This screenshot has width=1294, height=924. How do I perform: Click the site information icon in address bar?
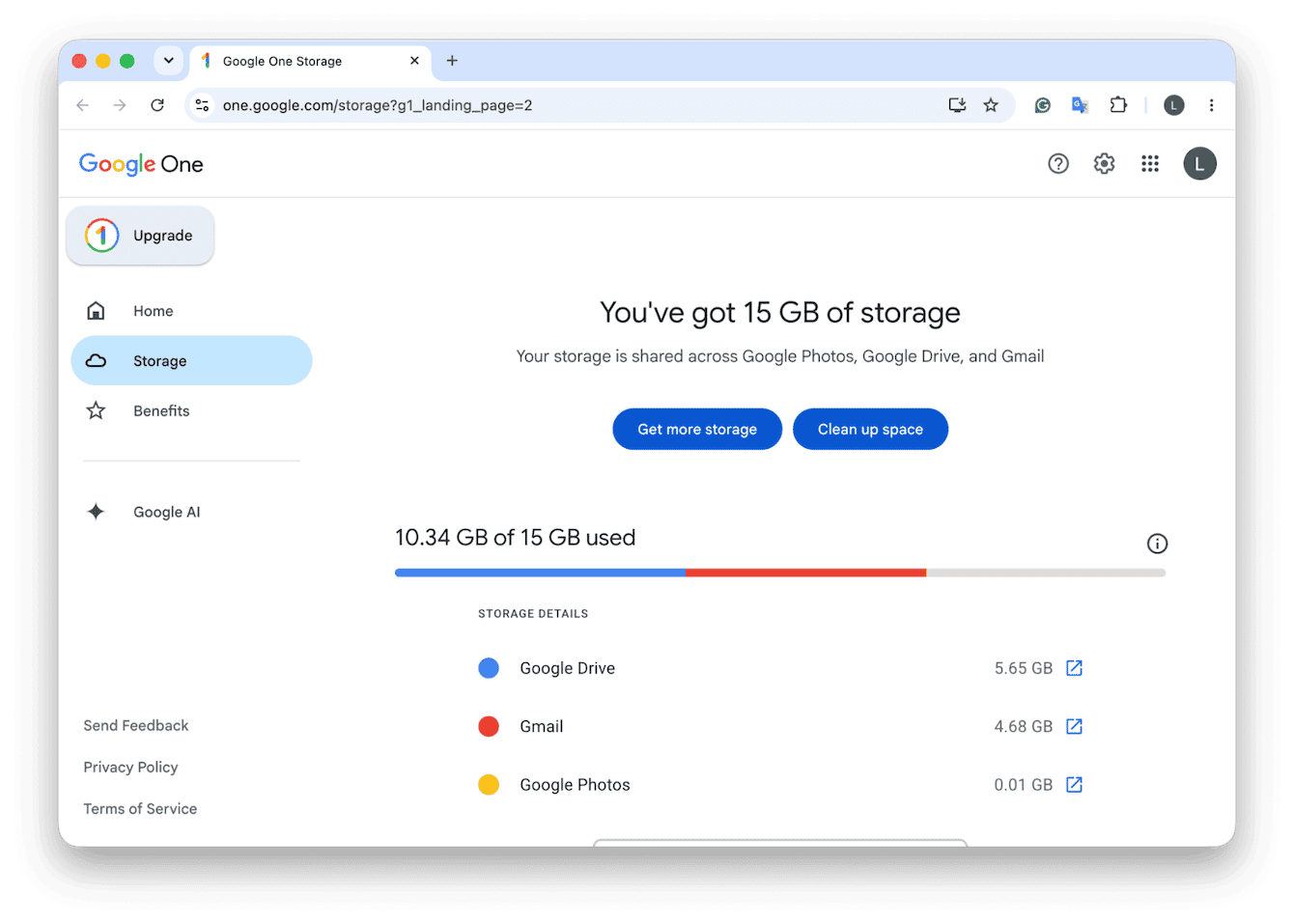tap(202, 105)
